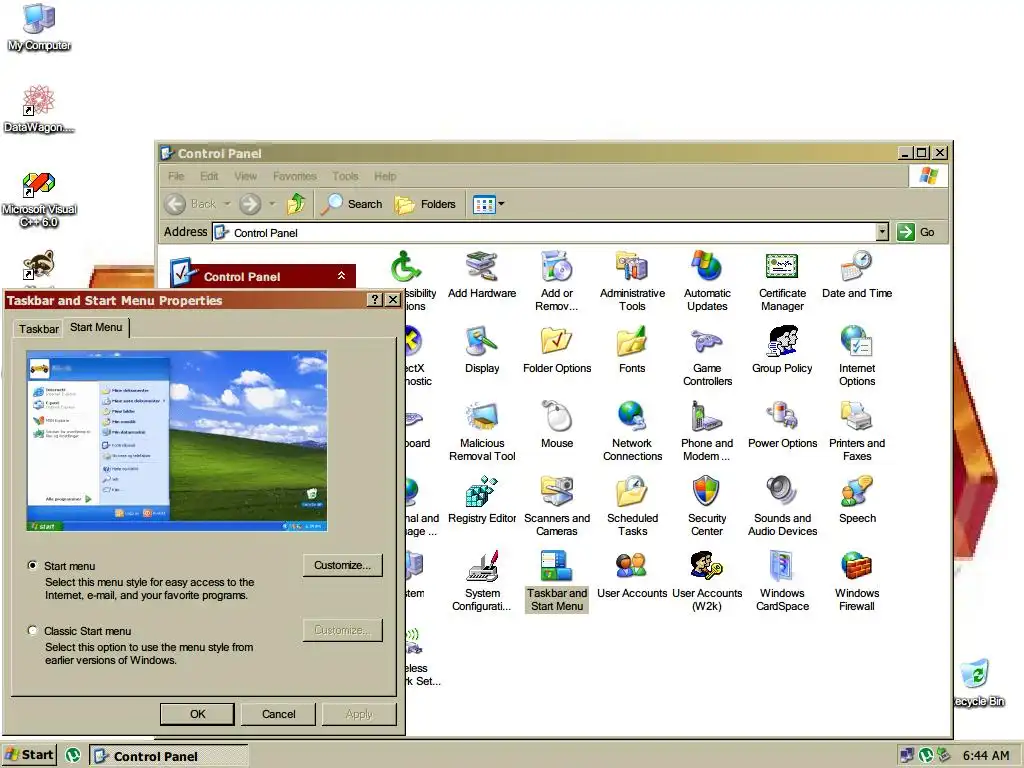This screenshot has height=768, width=1024.
Task: Click the Search toolbar button
Action: click(x=353, y=204)
